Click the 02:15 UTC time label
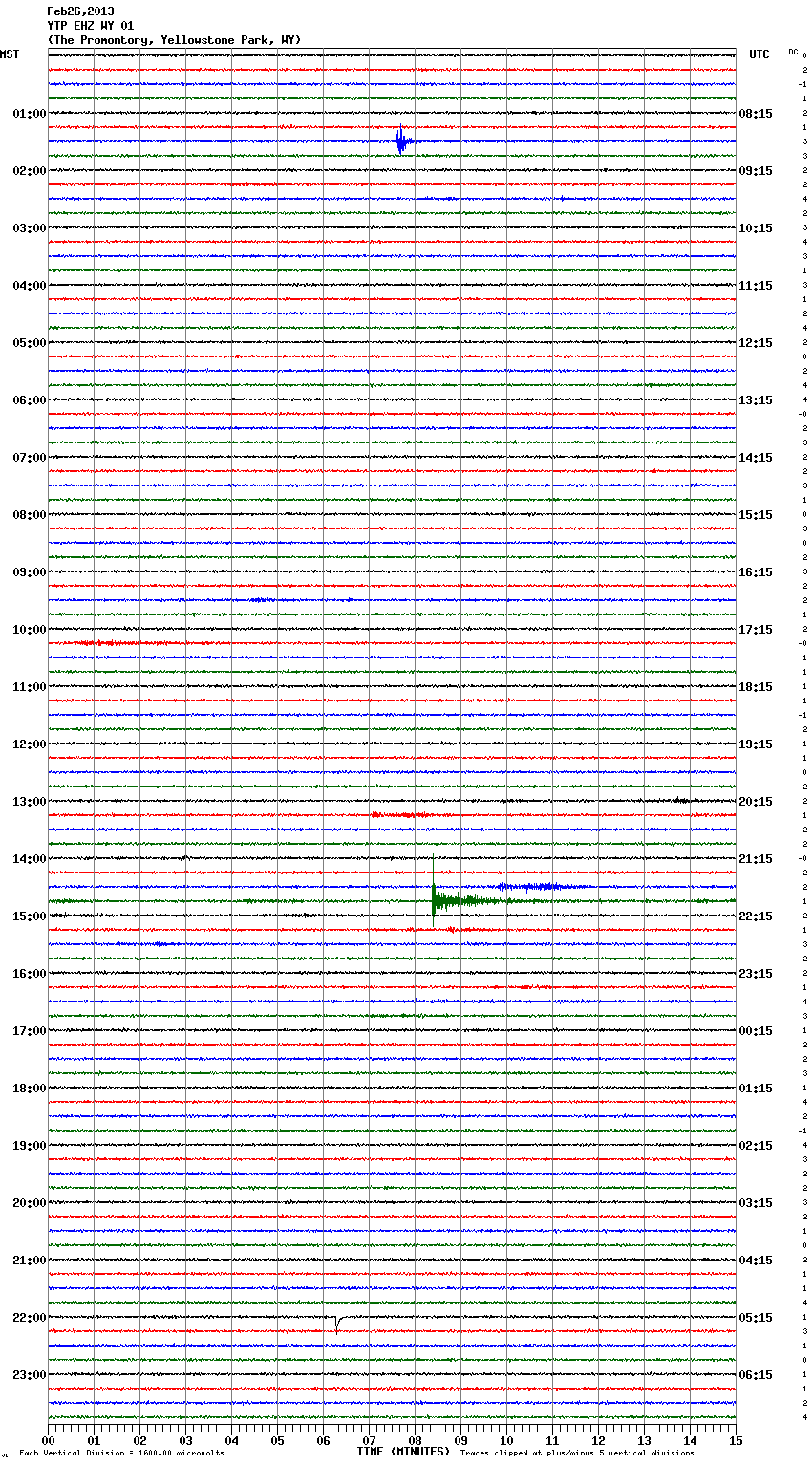The image size is (812, 1466). pos(756,1146)
